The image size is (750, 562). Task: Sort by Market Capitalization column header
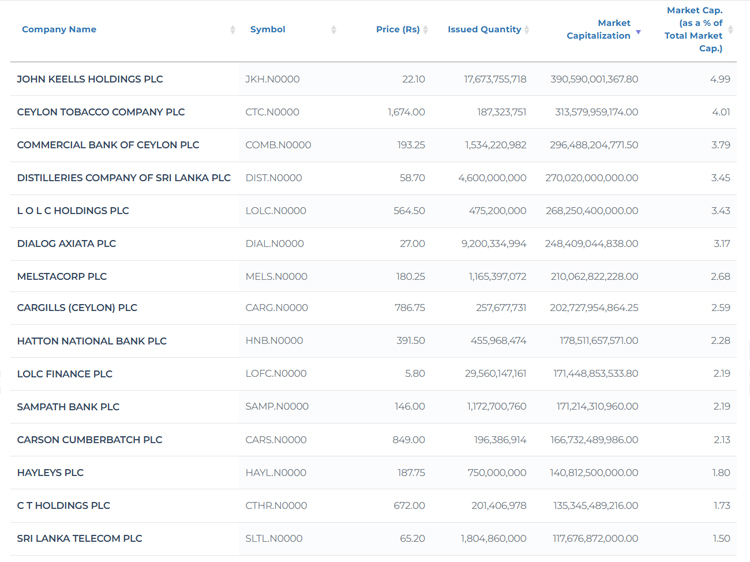[x=598, y=29]
